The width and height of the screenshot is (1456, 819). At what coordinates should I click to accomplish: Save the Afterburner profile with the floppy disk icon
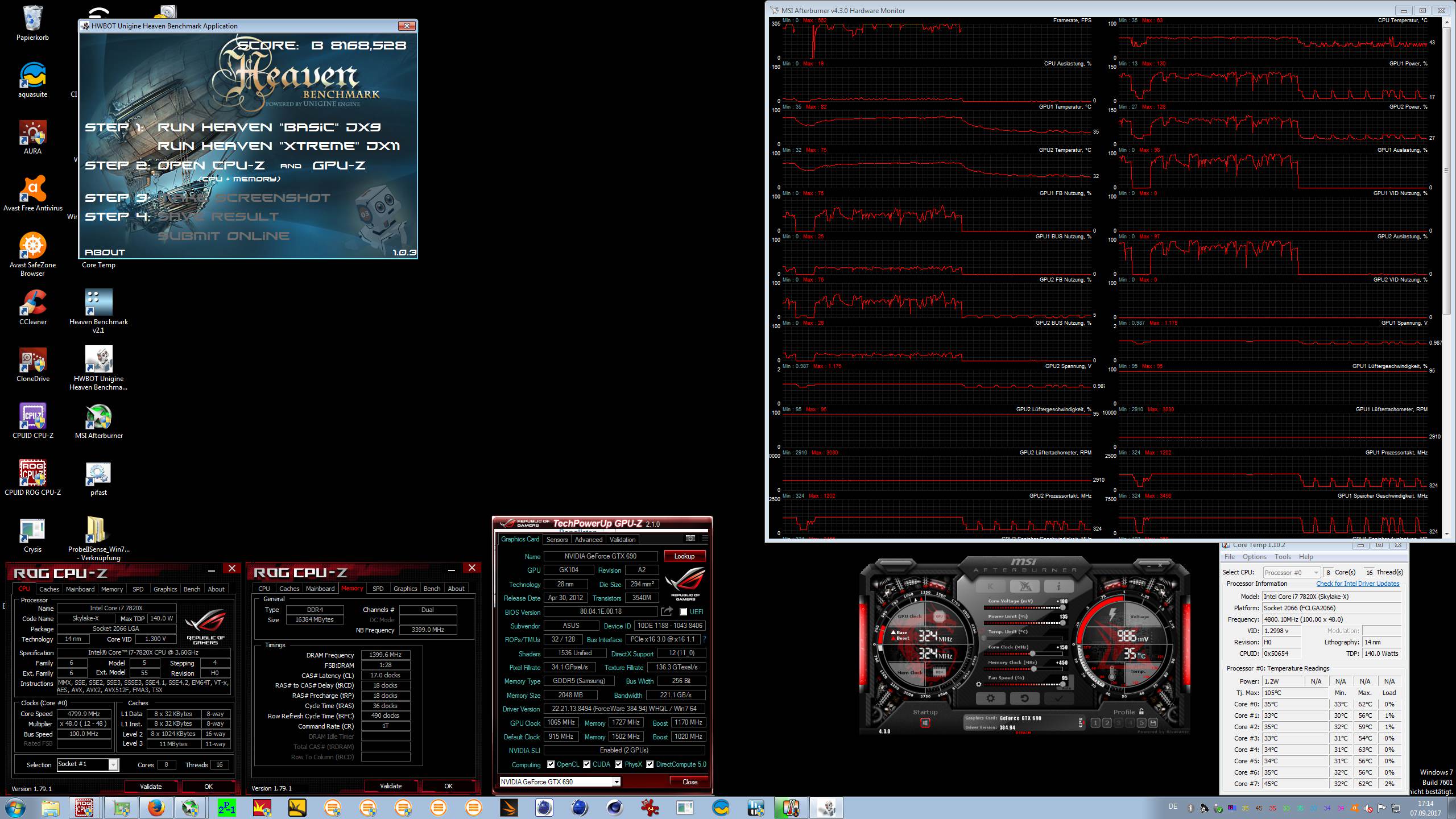[x=1153, y=723]
